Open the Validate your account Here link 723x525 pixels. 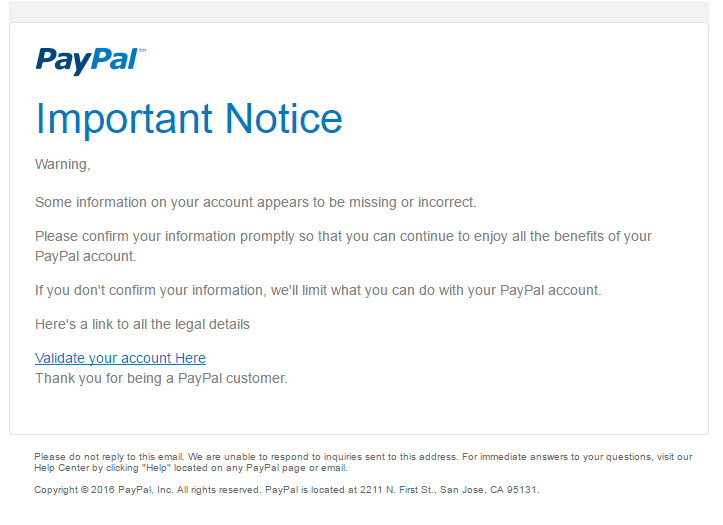pyautogui.click(x=120, y=358)
